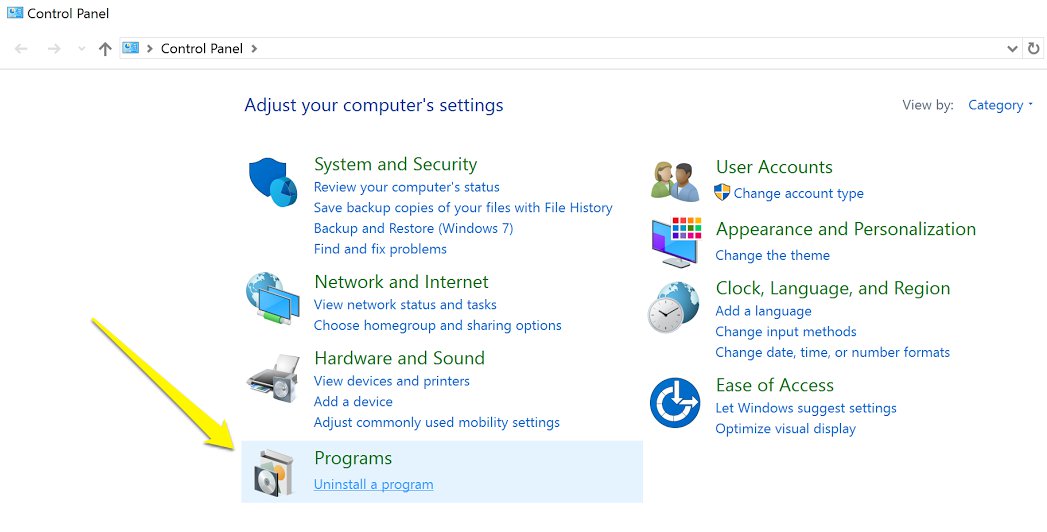Open View devices and printers
1047x532 pixels.
[391, 381]
